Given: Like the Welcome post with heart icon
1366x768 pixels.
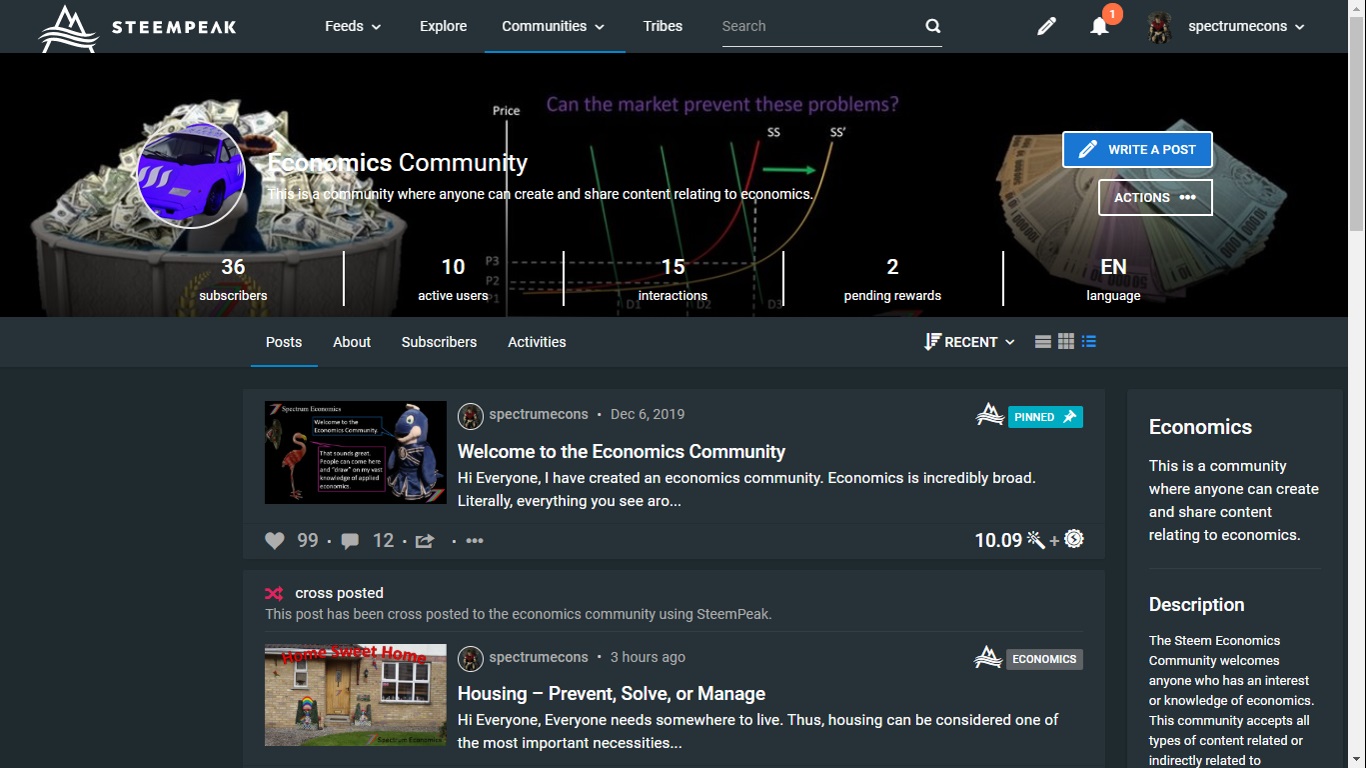Looking at the screenshot, I should tap(275, 541).
